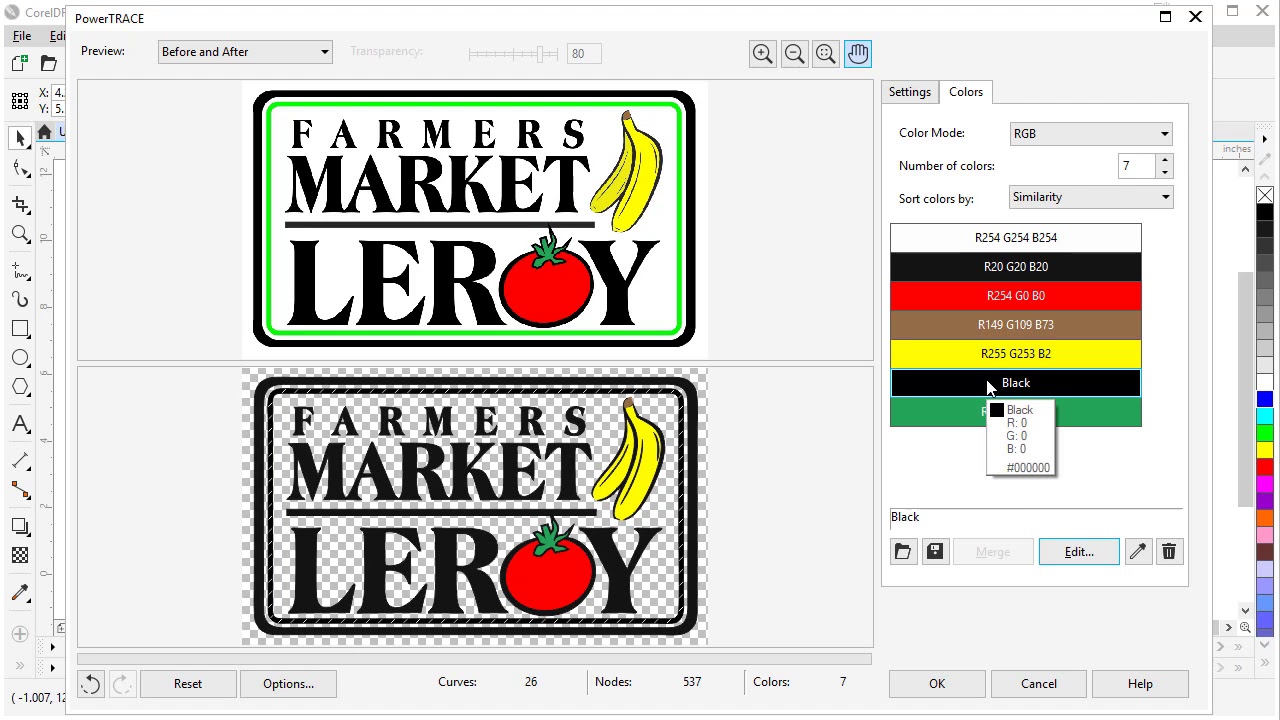Click the Edit color button
Image resolution: width=1280 pixels, height=720 pixels.
tap(1079, 552)
